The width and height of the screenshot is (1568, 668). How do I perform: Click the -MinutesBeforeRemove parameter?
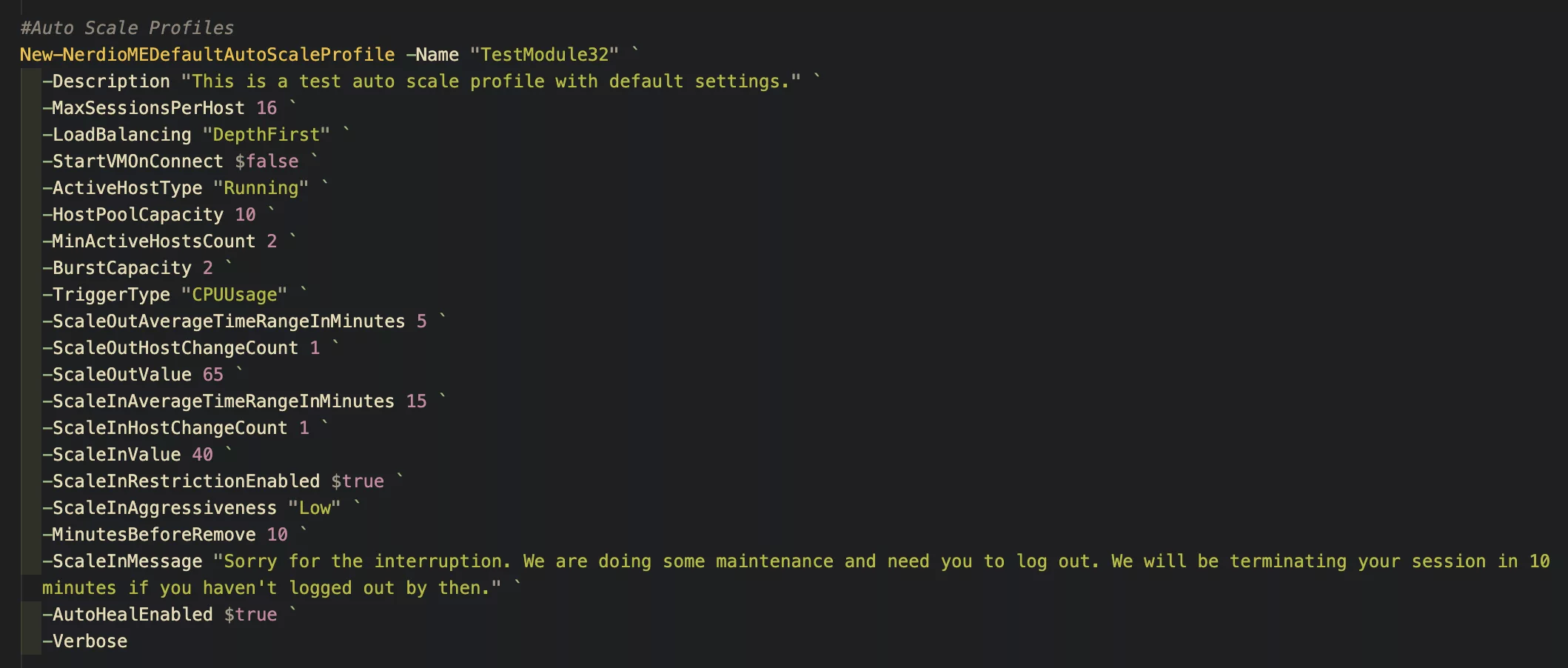coord(149,535)
